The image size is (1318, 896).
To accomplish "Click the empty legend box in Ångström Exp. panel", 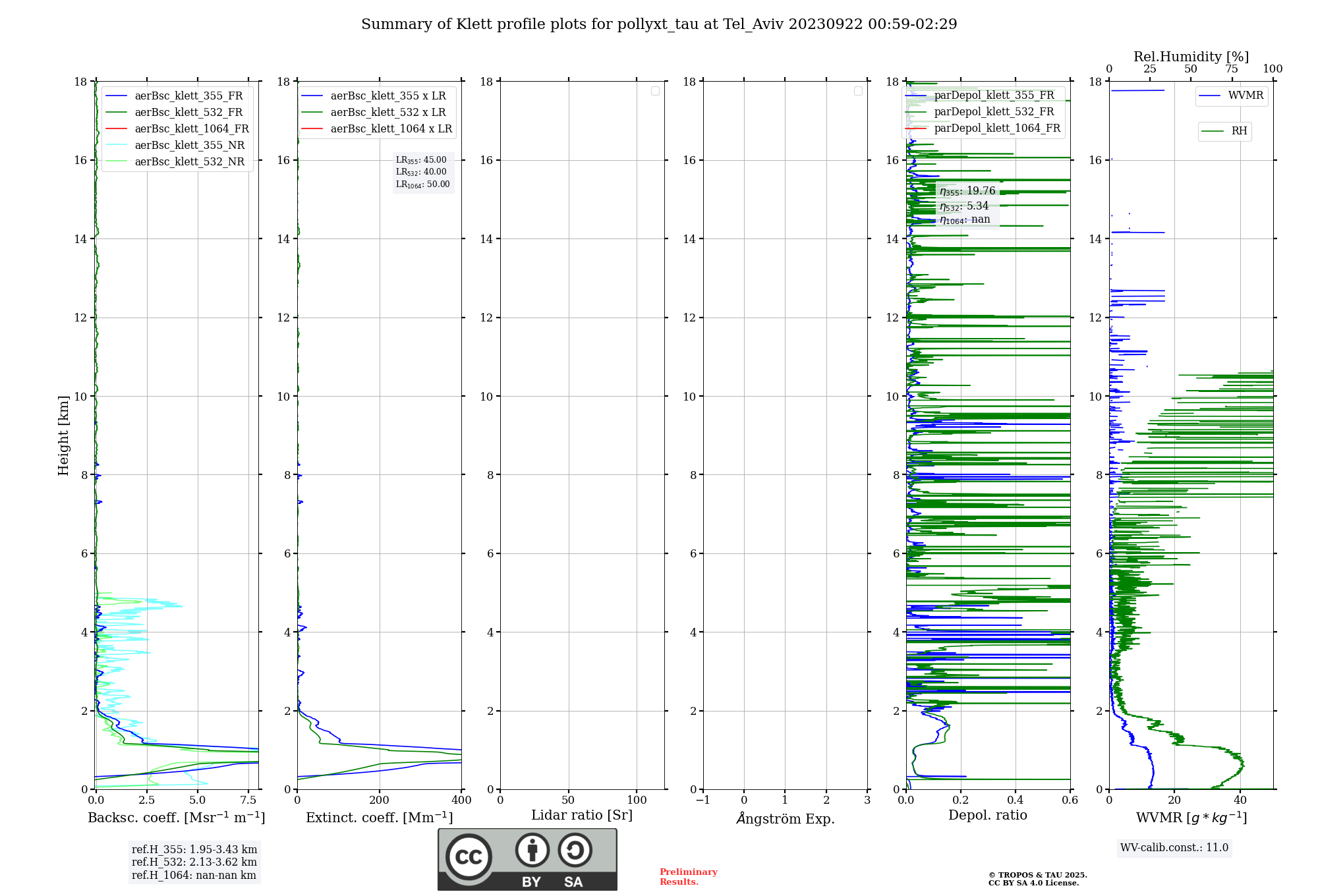I will (x=858, y=91).
